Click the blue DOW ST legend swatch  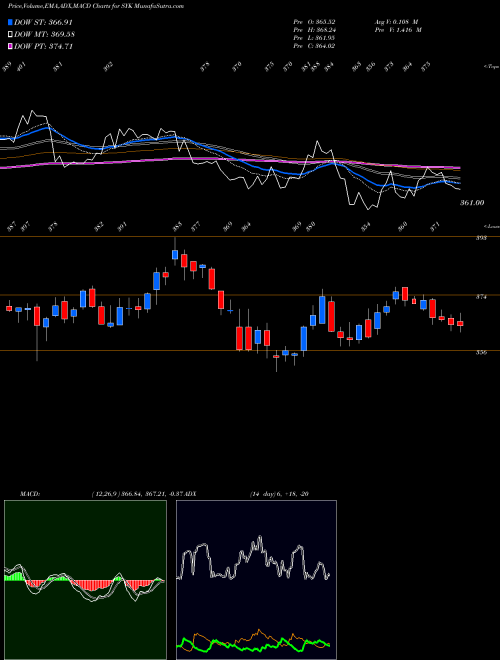coord(10,22)
